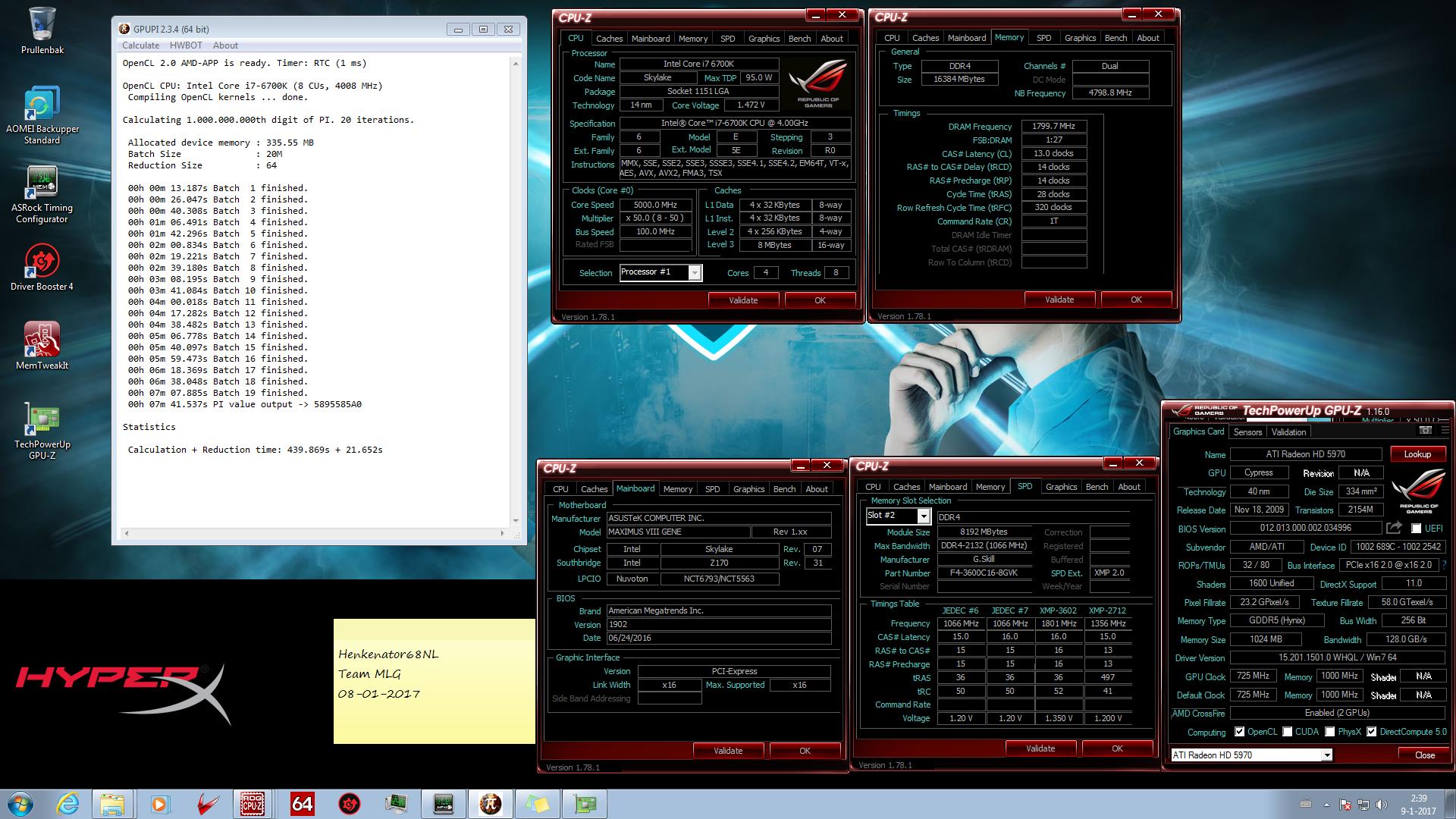Open the Prullenbak recycle bin desktop icon
Screen dimensions: 1456x819
pyautogui.click(x=42, y=32)
